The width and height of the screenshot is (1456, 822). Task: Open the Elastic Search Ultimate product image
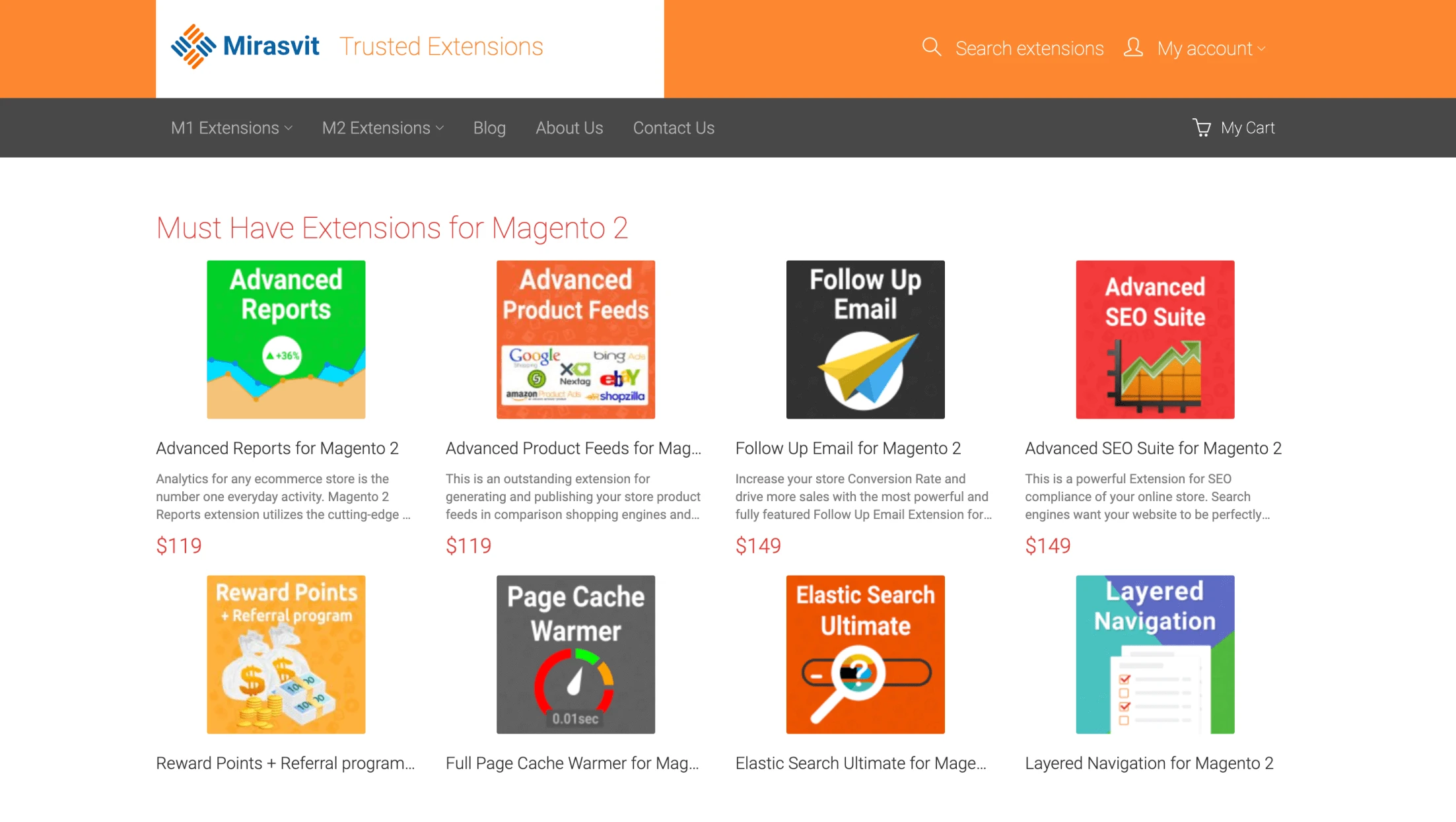(864, 654)
